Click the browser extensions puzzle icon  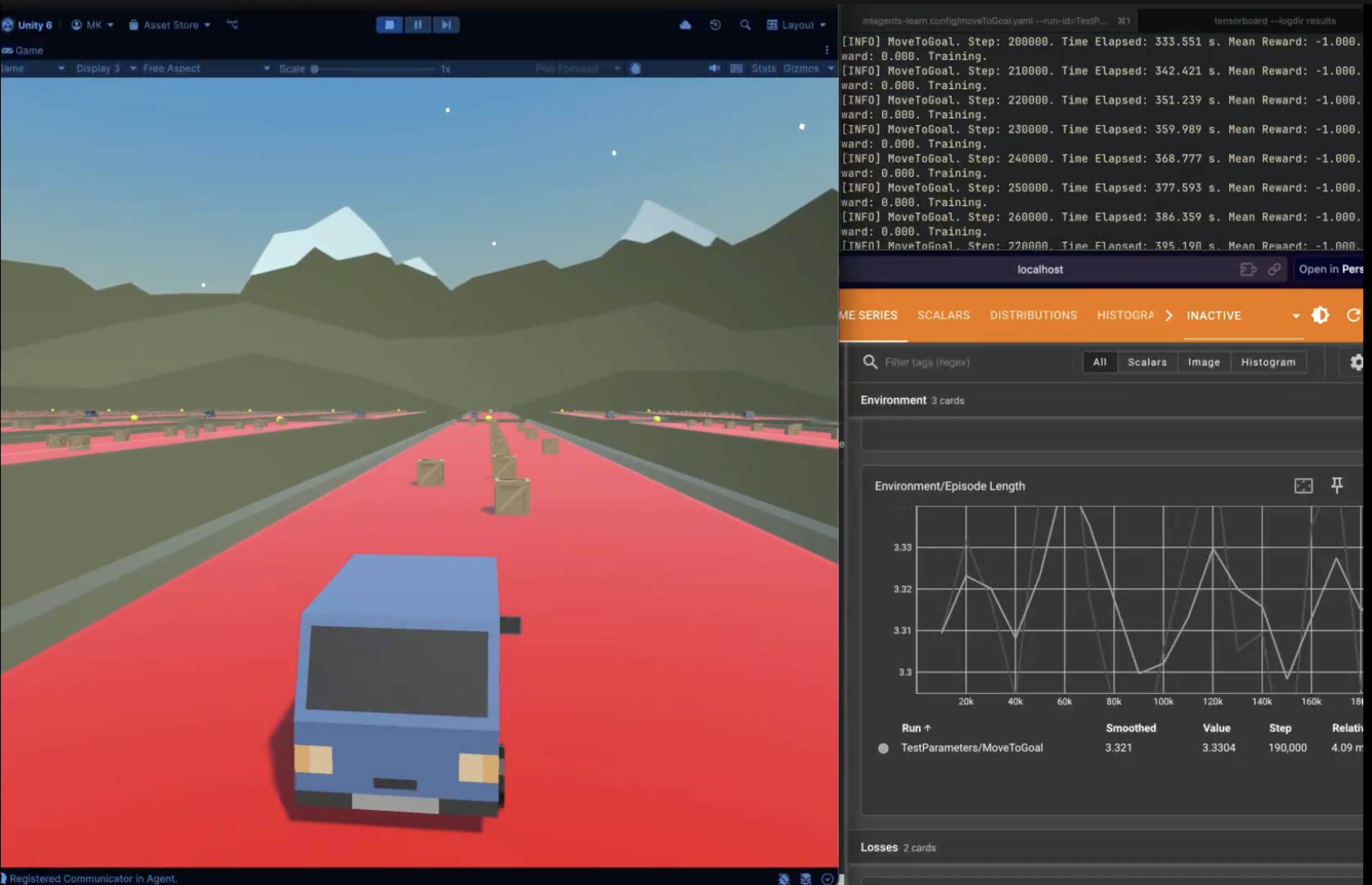point(1248,269)
